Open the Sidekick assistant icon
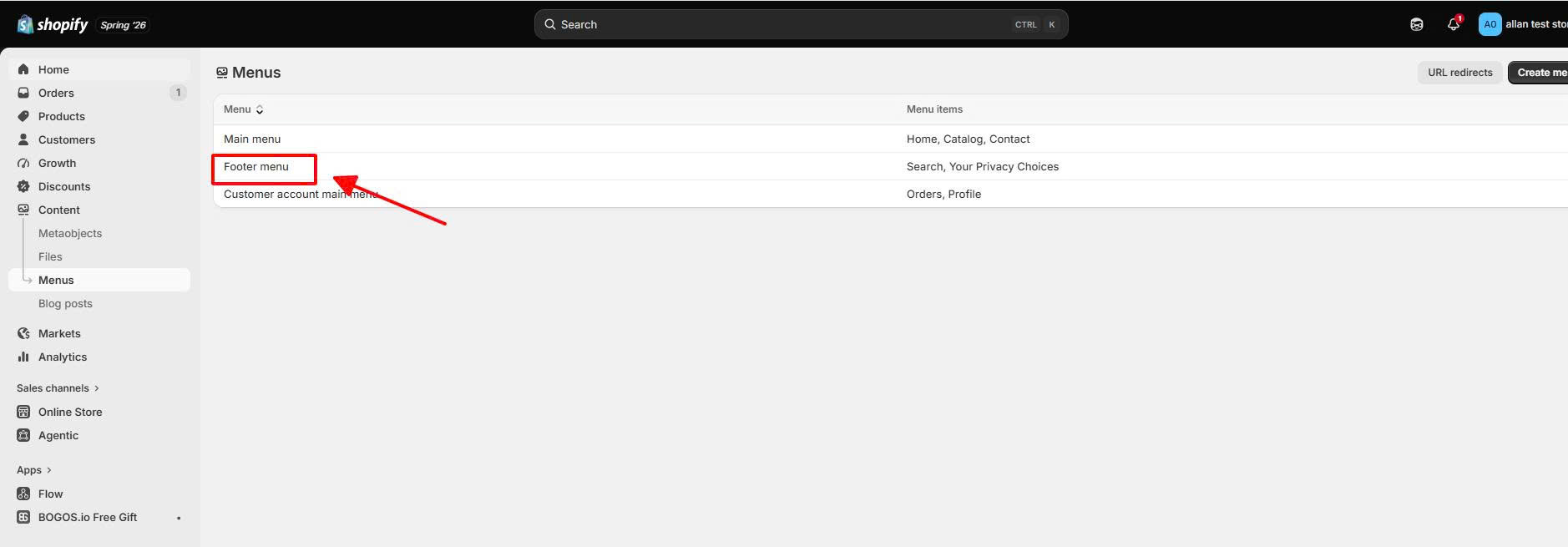 [1417, 24]
